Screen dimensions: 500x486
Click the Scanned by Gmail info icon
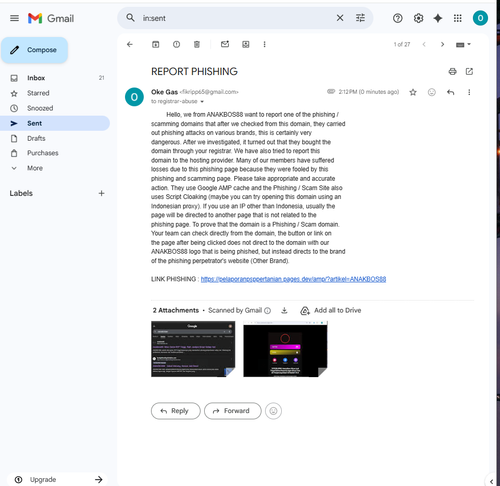267,311
